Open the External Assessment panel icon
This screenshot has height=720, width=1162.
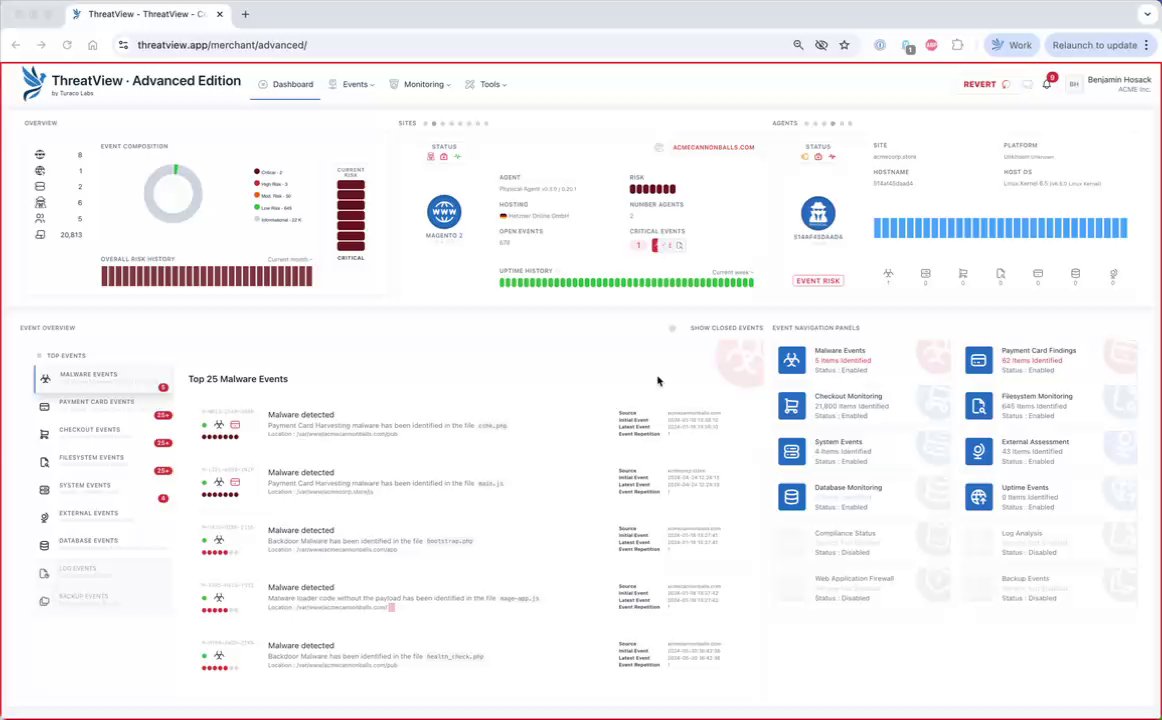click(x=978, y=451)
